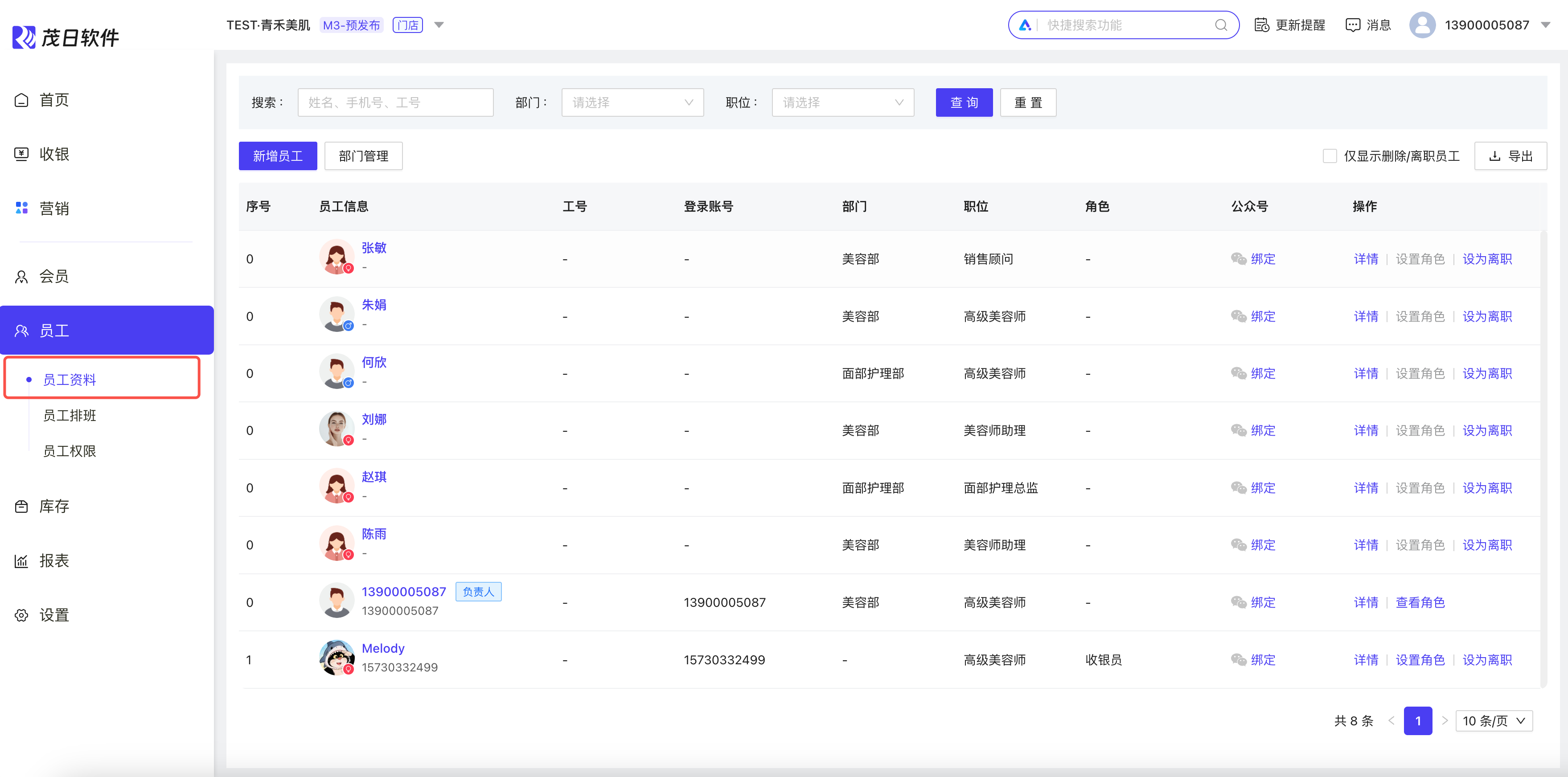Open the 营销 menu with grid icon
Image resolution: width=1568 pixels, height=777 pixels.
[x=53, y=209]
